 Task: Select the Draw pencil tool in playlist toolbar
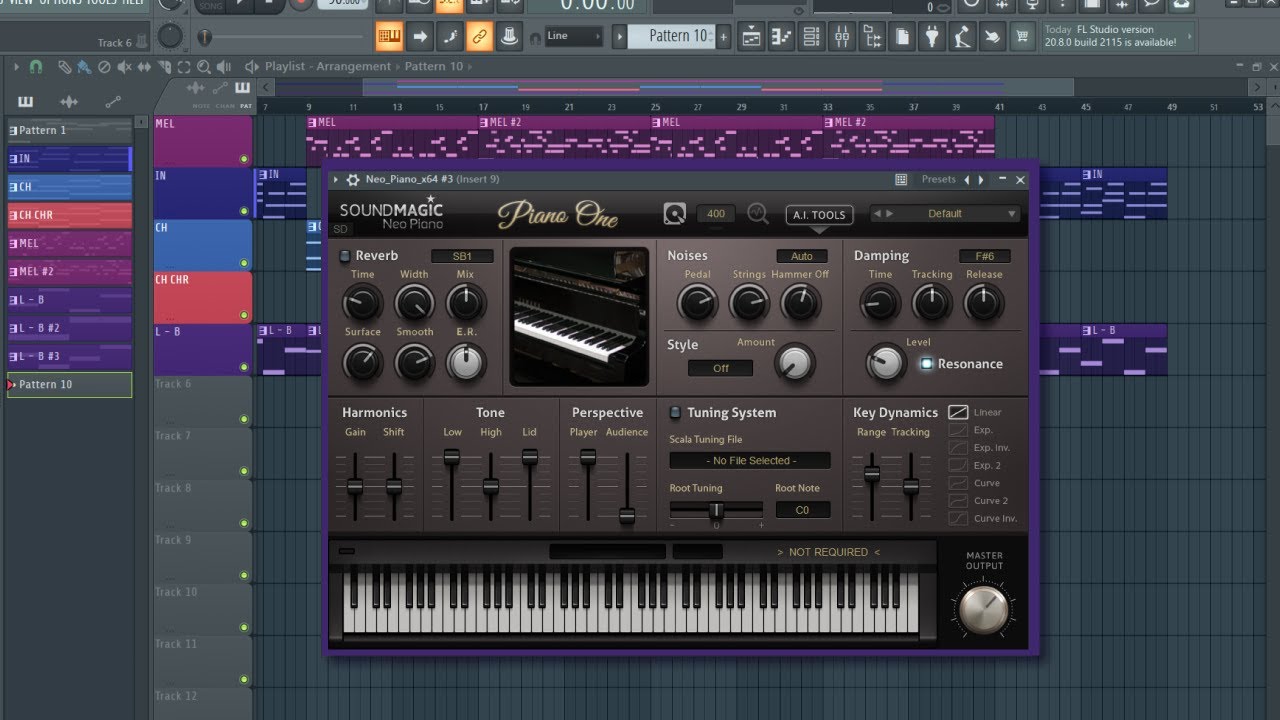(x=64, y=67)
